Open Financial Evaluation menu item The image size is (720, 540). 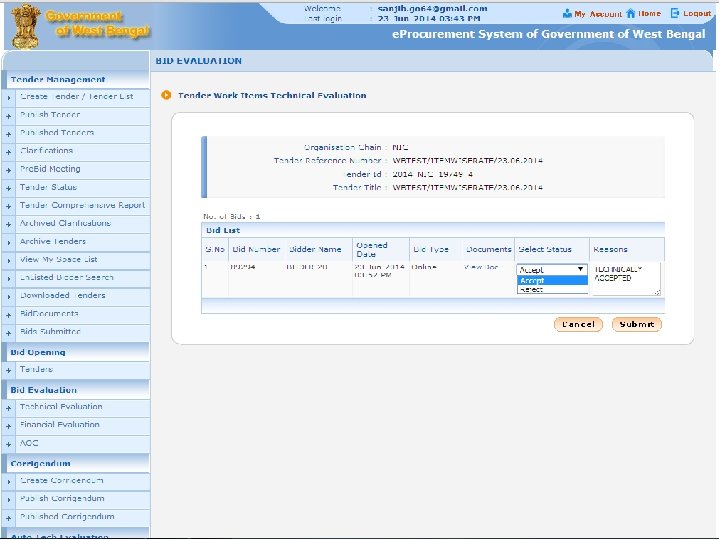click(60, 425)
